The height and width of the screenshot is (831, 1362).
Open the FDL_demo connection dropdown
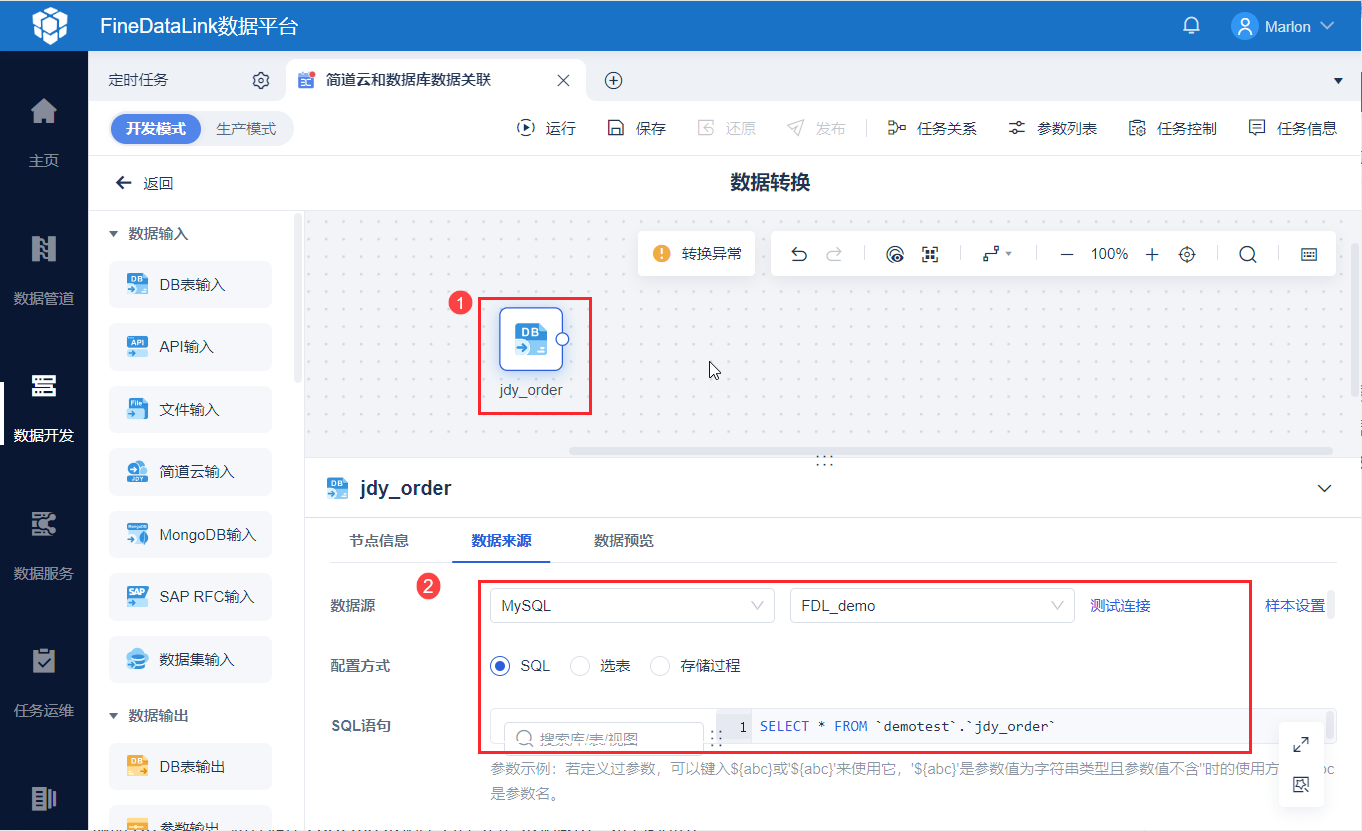[932, 606]
